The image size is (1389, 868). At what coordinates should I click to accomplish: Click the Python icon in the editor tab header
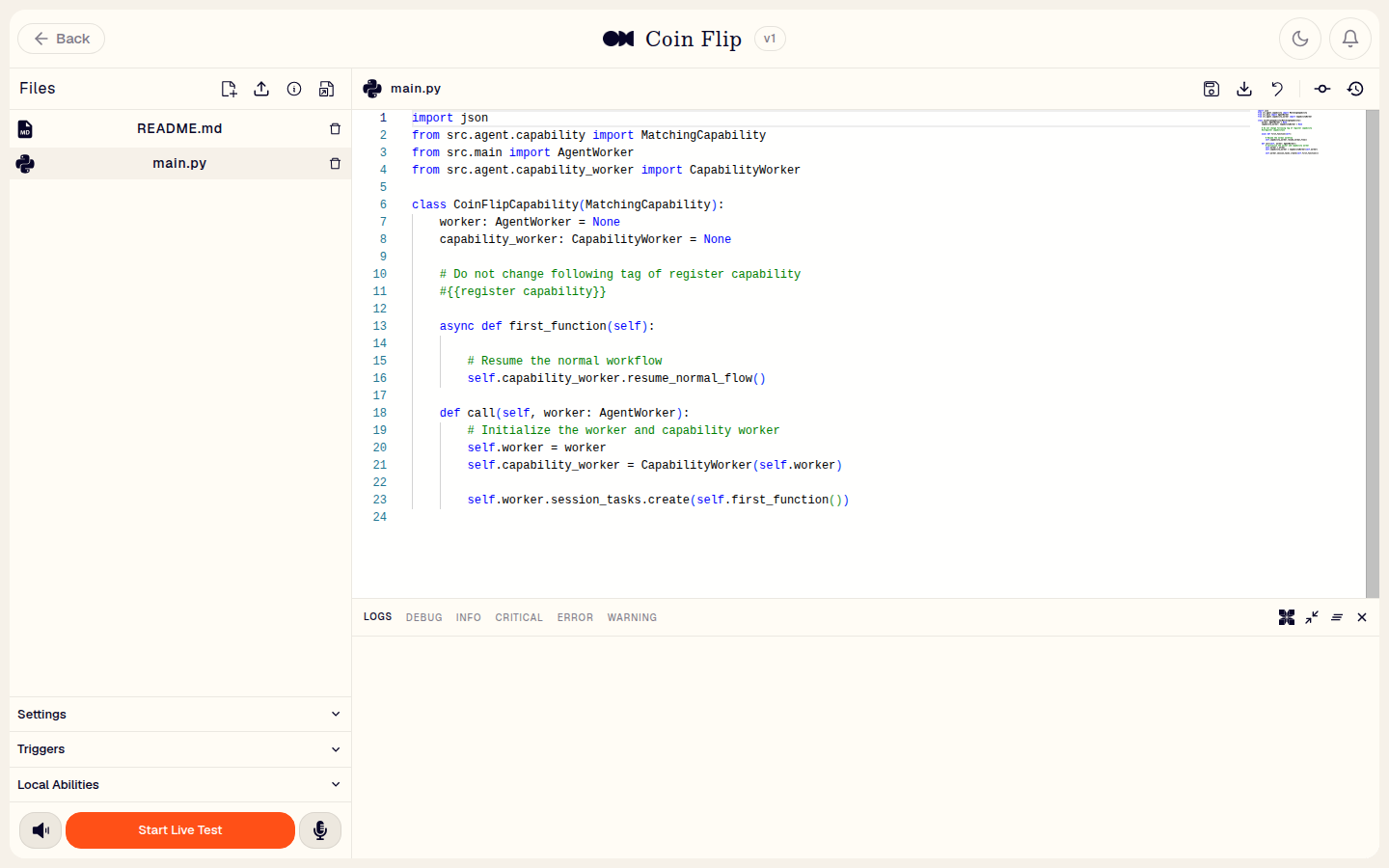point(372,89)
